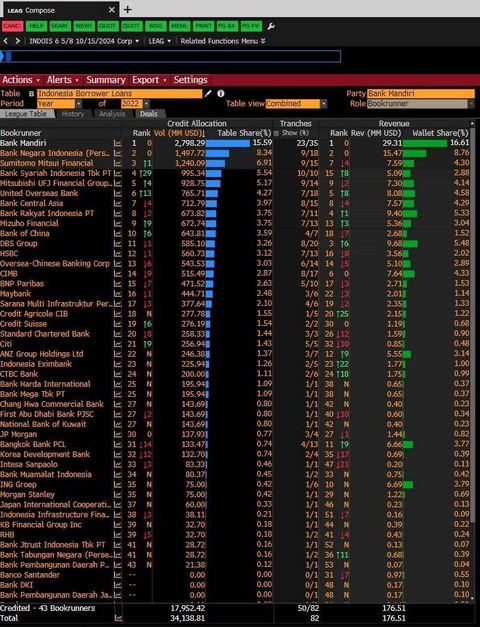Open chart icon for Credit Suisse row
480x627 pixels.
[x=118, y=324]
